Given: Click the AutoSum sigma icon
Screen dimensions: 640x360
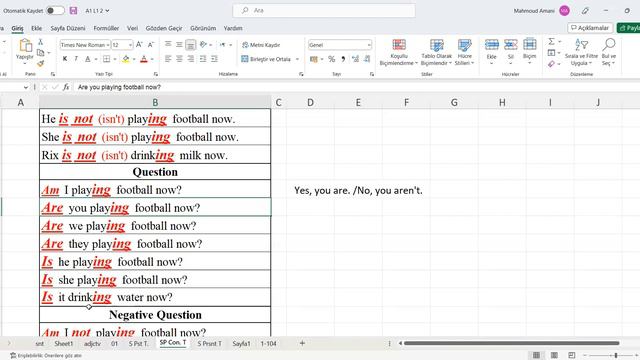Looking at the screenshot, I should click(551, 42).
